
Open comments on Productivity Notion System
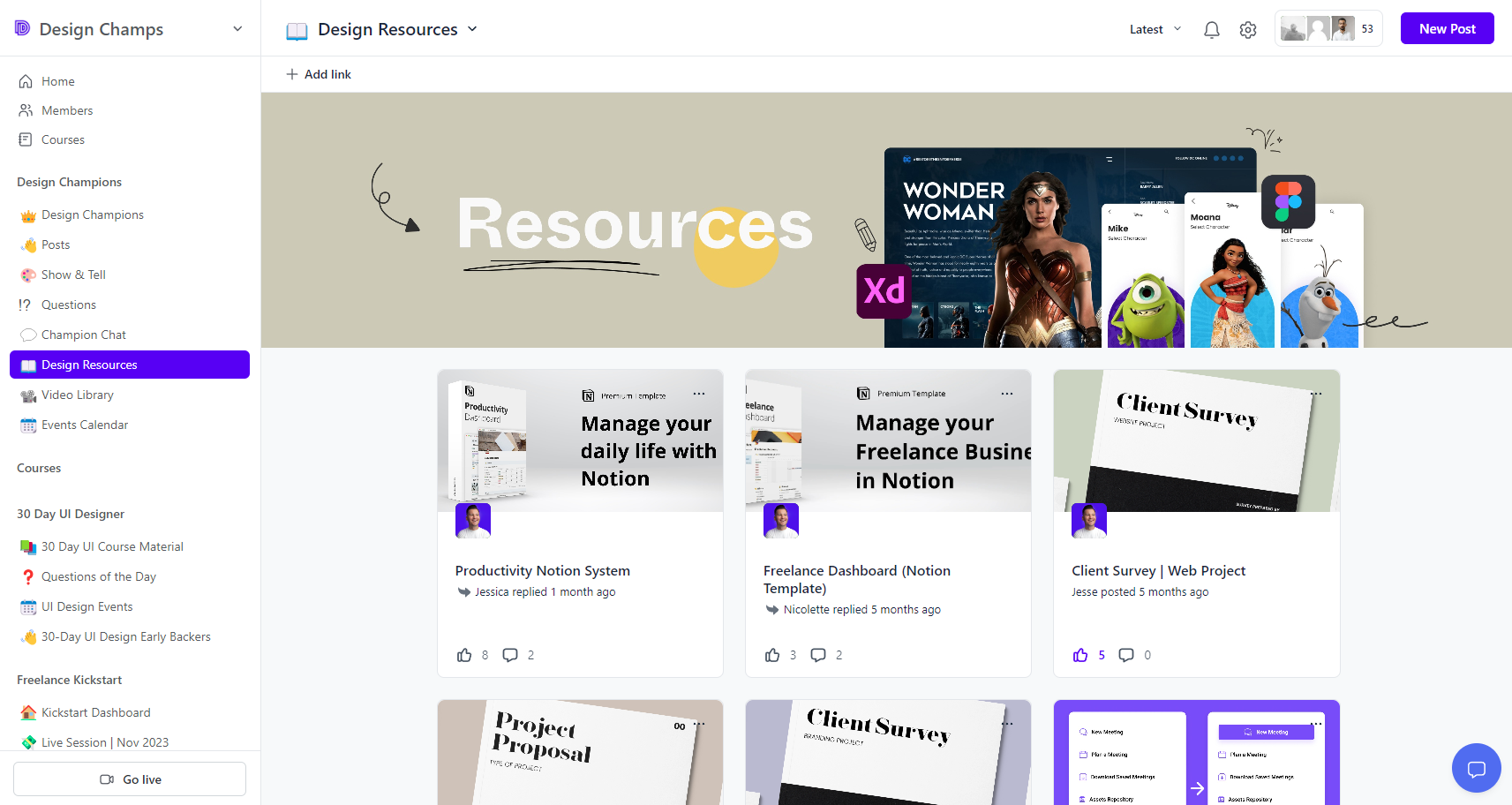pyautogui.click(x=510, y=655)
